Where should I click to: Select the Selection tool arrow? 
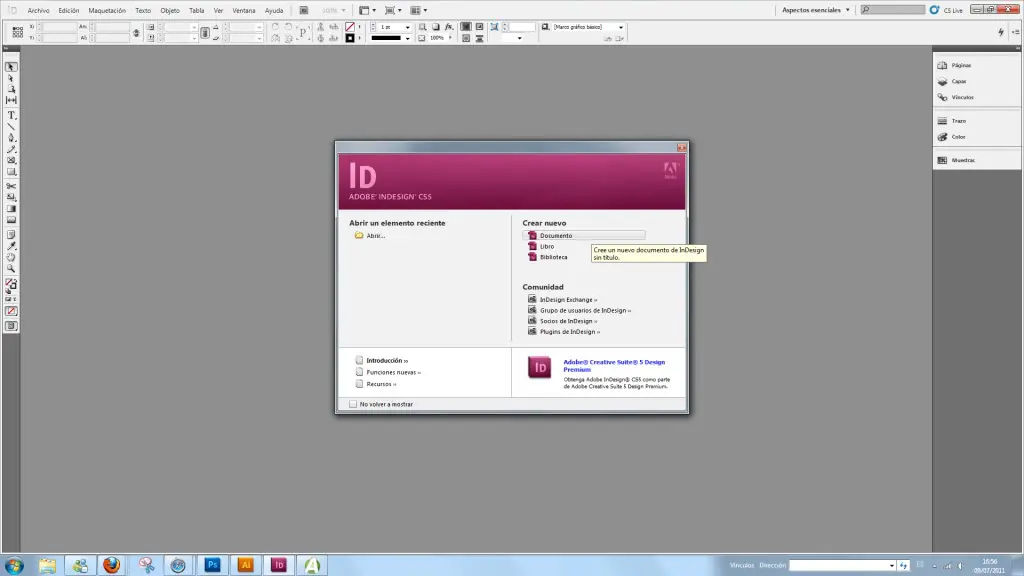tap(11, 67)
